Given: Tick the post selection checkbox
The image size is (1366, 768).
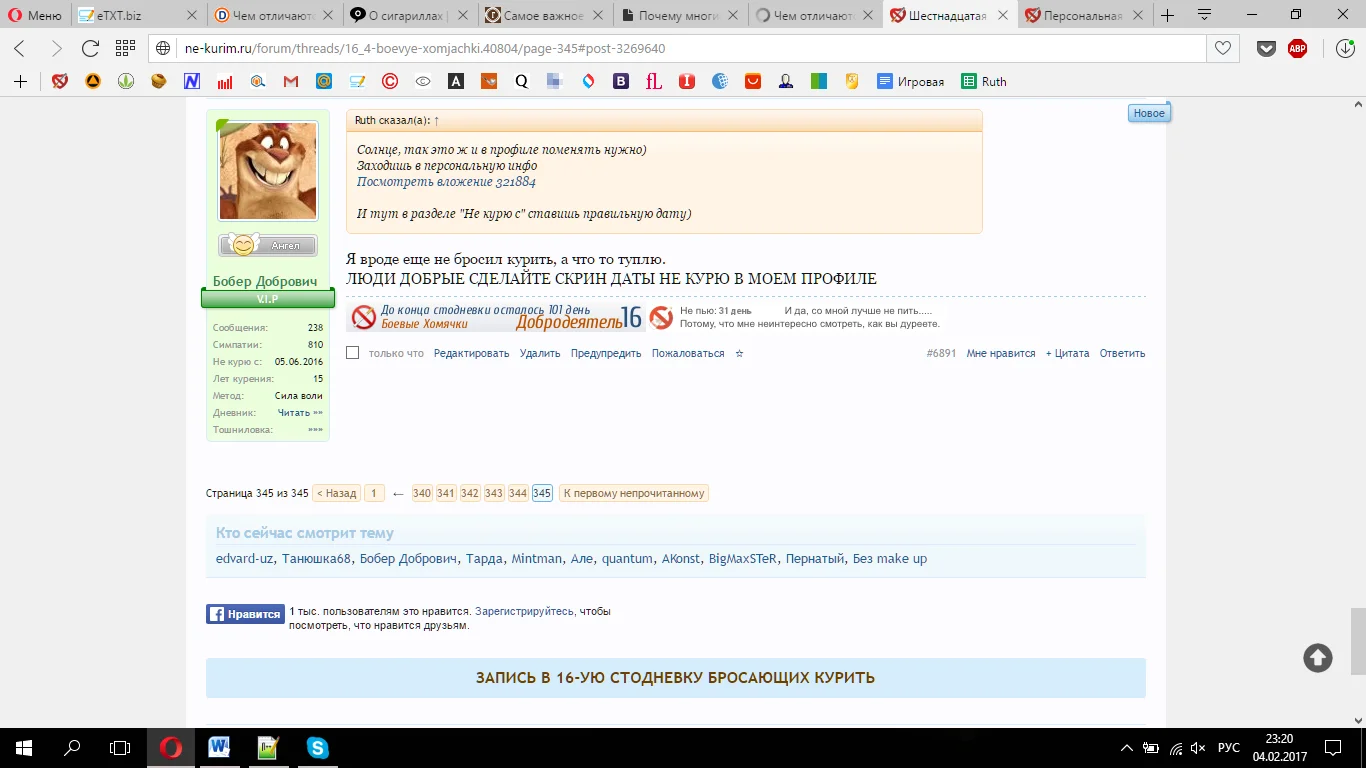Looking at the screenshot, I should tap(352, 352).
